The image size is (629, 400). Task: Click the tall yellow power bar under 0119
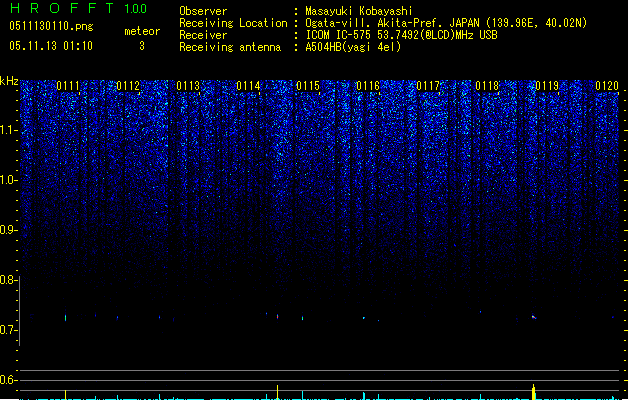point(534,392)
